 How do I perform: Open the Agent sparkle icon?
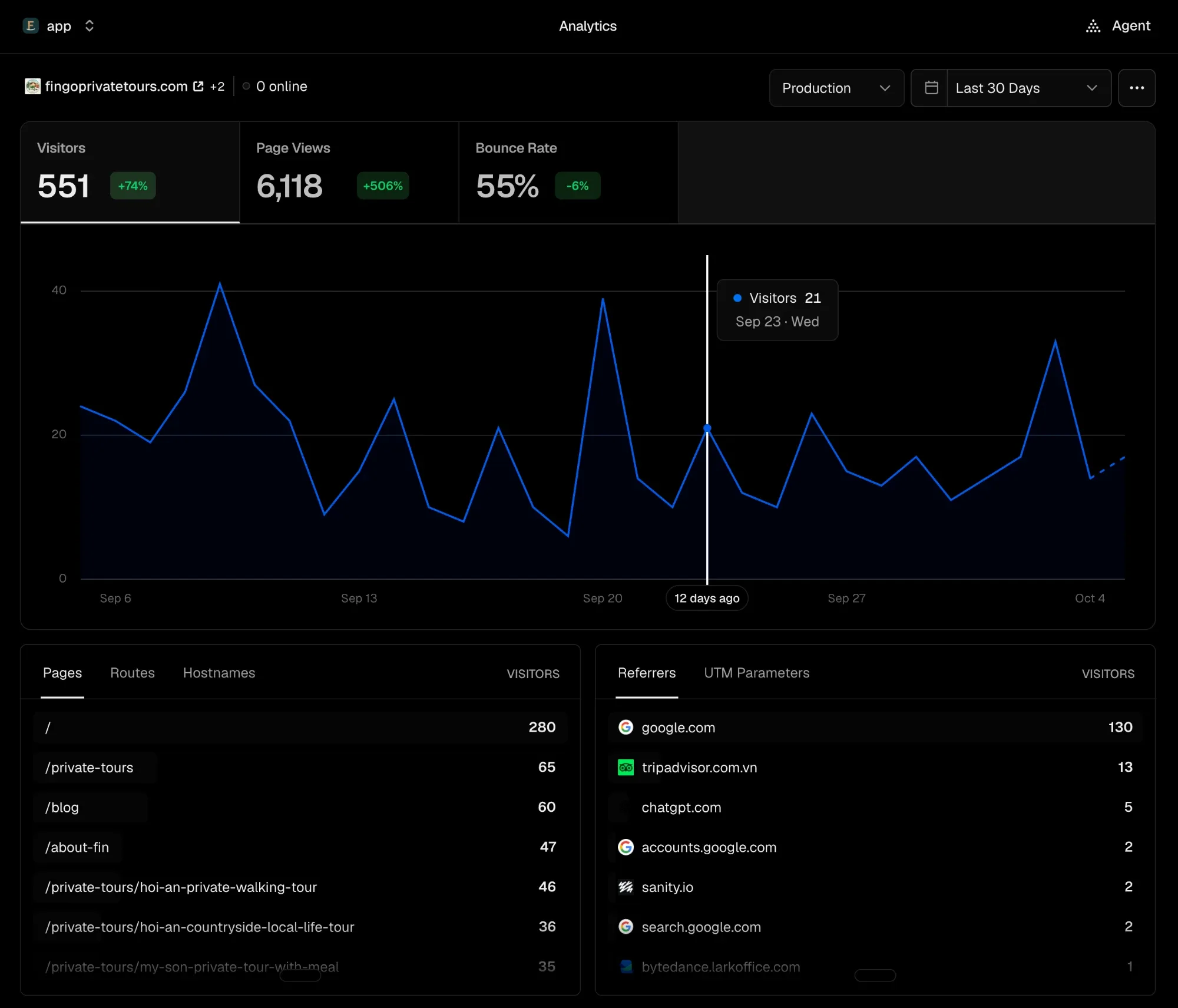click(1093, 26)
